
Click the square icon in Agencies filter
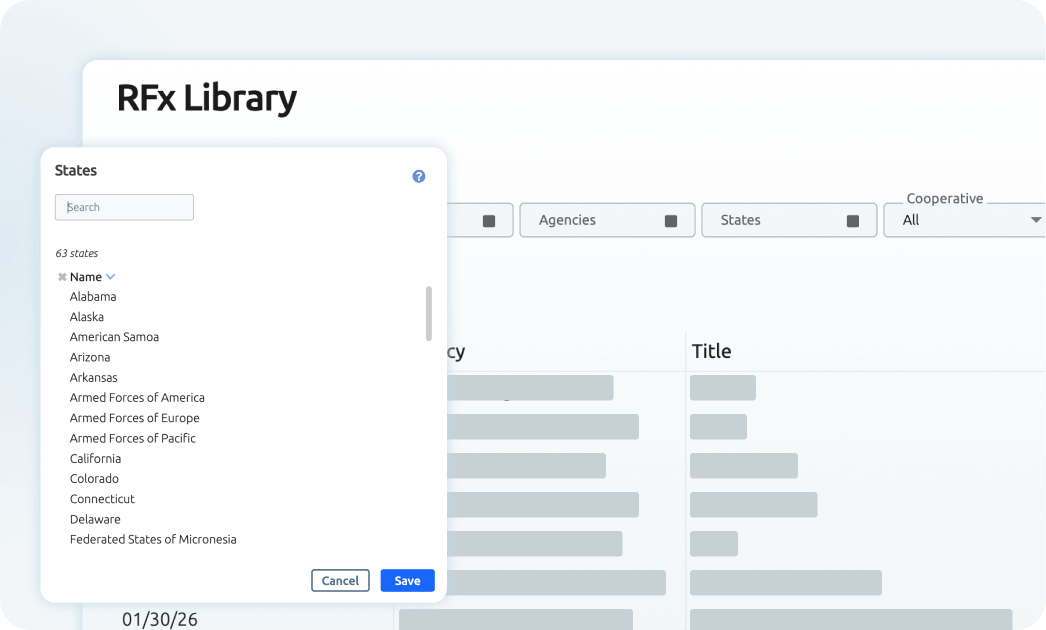[671, 221]
